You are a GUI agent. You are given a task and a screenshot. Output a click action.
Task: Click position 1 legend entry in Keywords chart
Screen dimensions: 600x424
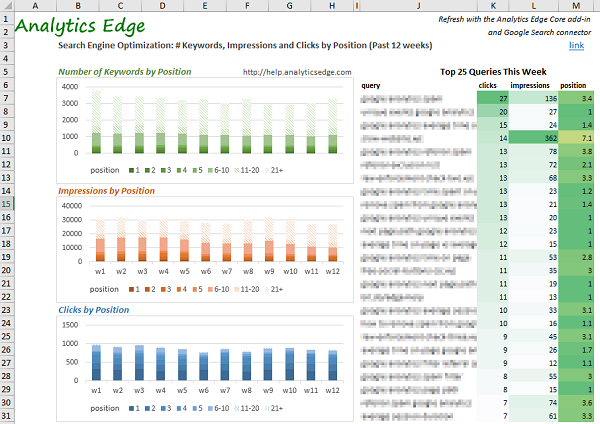[x=134, y=170]
